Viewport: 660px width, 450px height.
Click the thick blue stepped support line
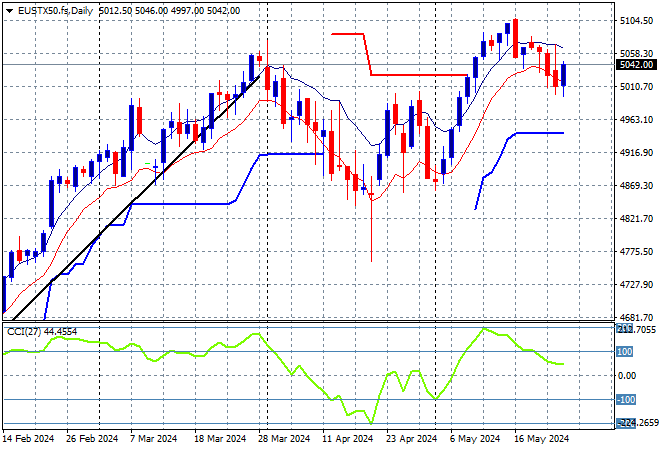[290, 154]
